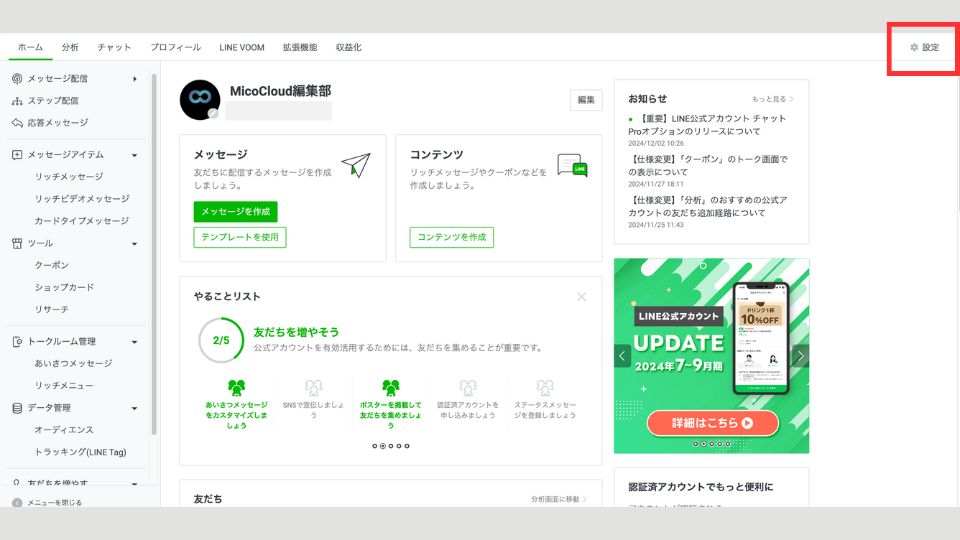Open the 収益化 tab
Screen dimensions: 960x540
348,47
